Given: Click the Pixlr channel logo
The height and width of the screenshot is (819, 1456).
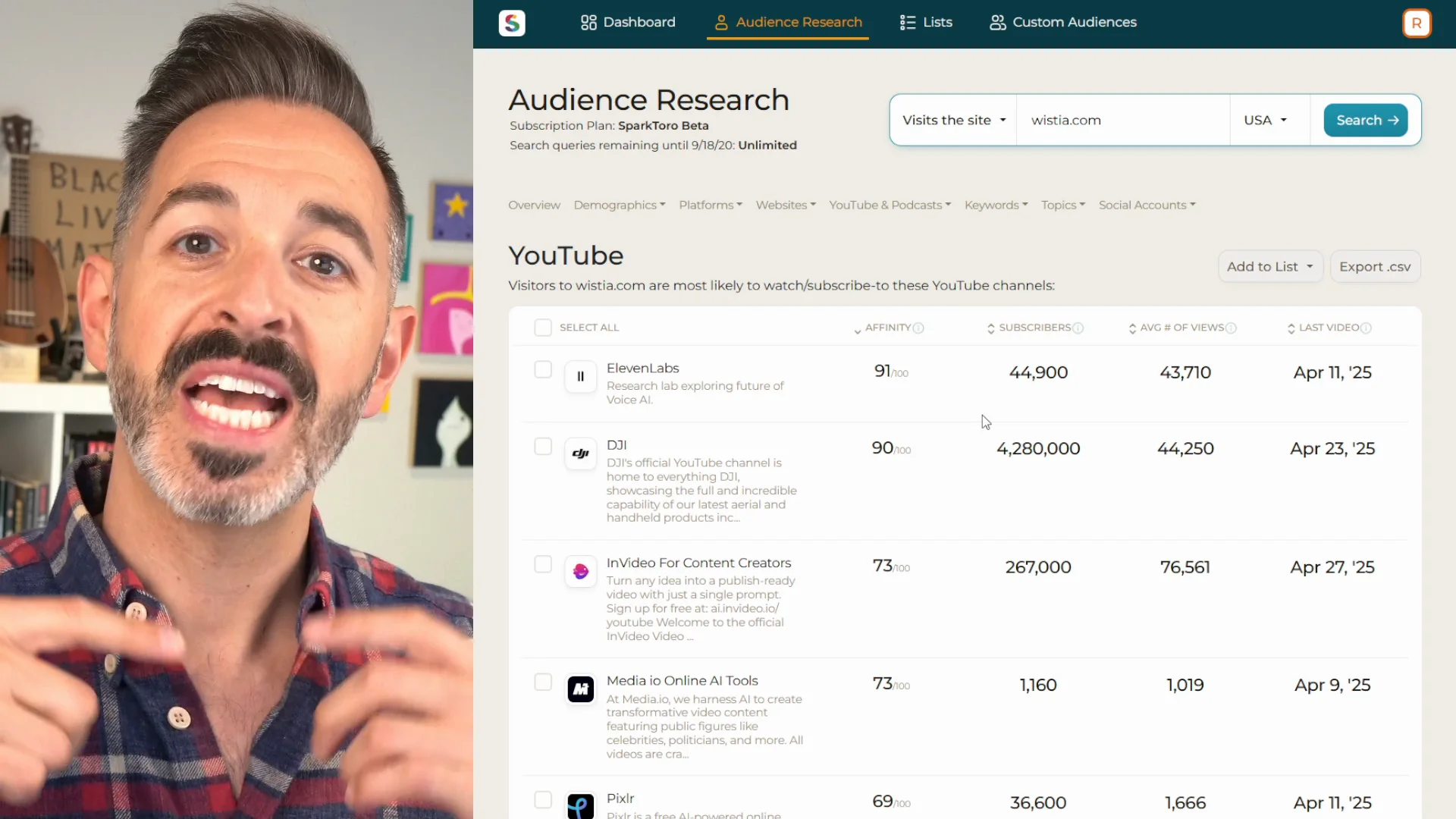Looking at the screenshot, I should coord(580,805).
